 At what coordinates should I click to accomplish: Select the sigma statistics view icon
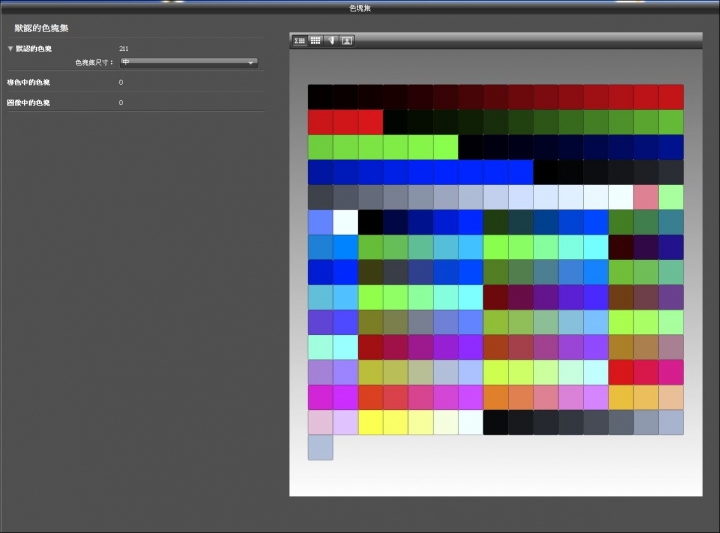pos(300,41)
